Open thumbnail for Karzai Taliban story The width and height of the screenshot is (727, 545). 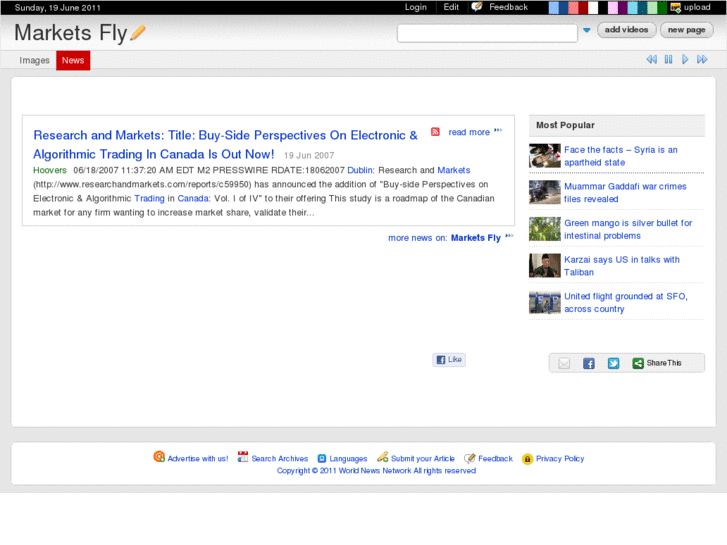tap(545, 265)
